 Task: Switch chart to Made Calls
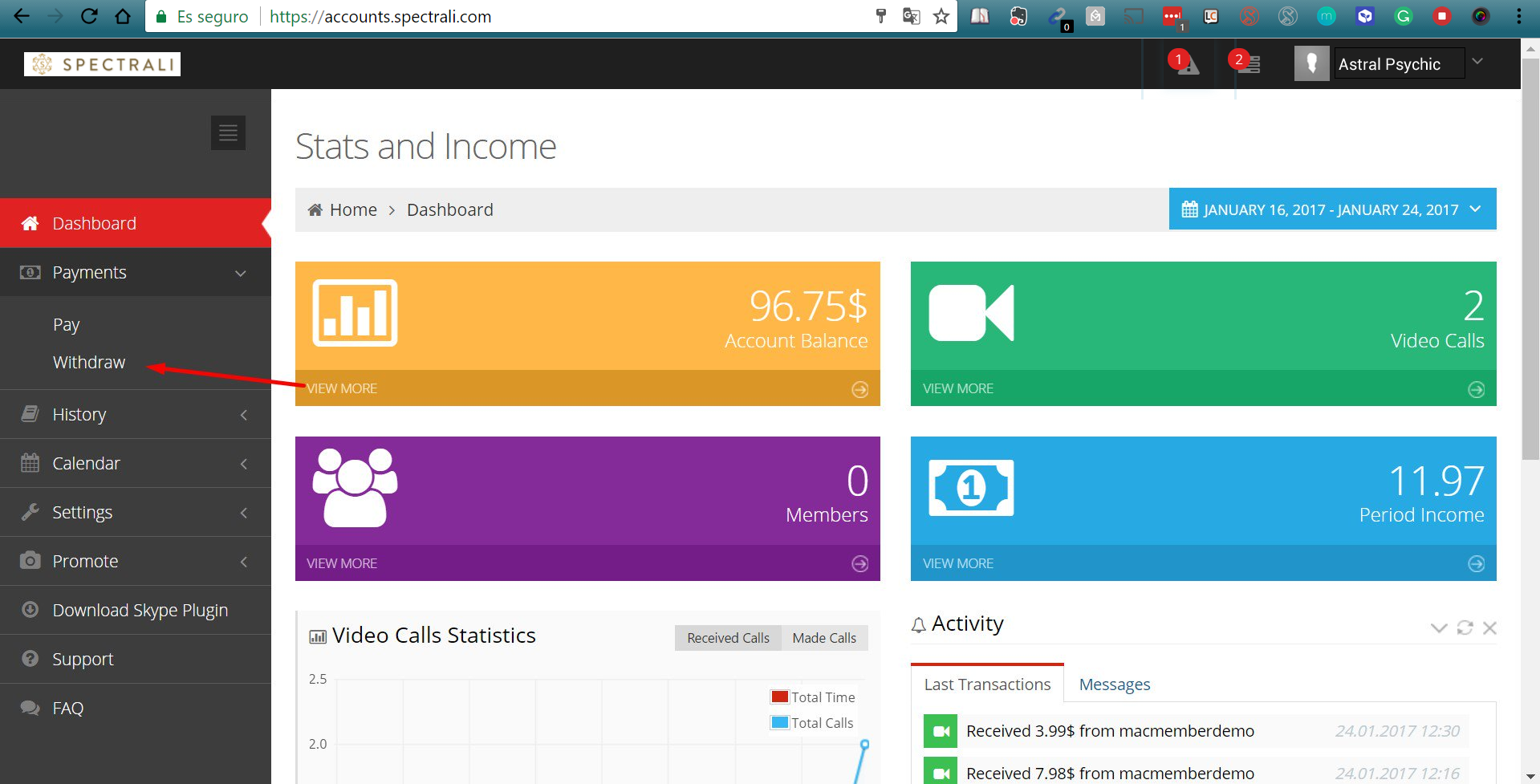tap(824, 638)
